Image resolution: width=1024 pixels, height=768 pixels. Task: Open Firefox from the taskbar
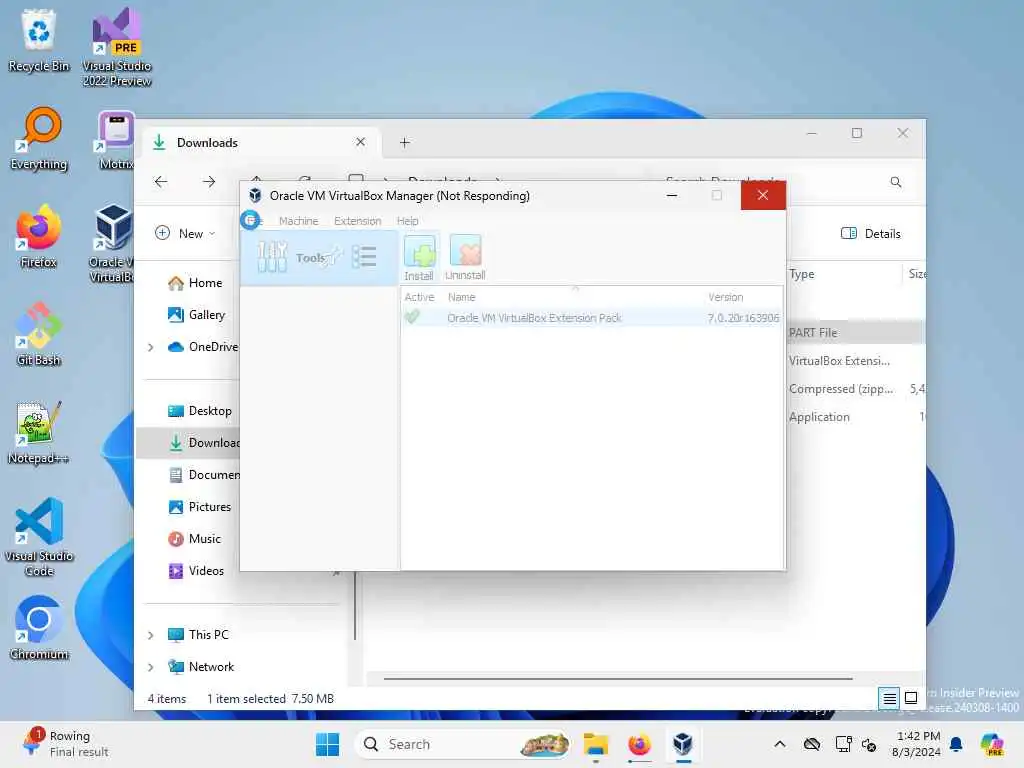tap(639, 744)
